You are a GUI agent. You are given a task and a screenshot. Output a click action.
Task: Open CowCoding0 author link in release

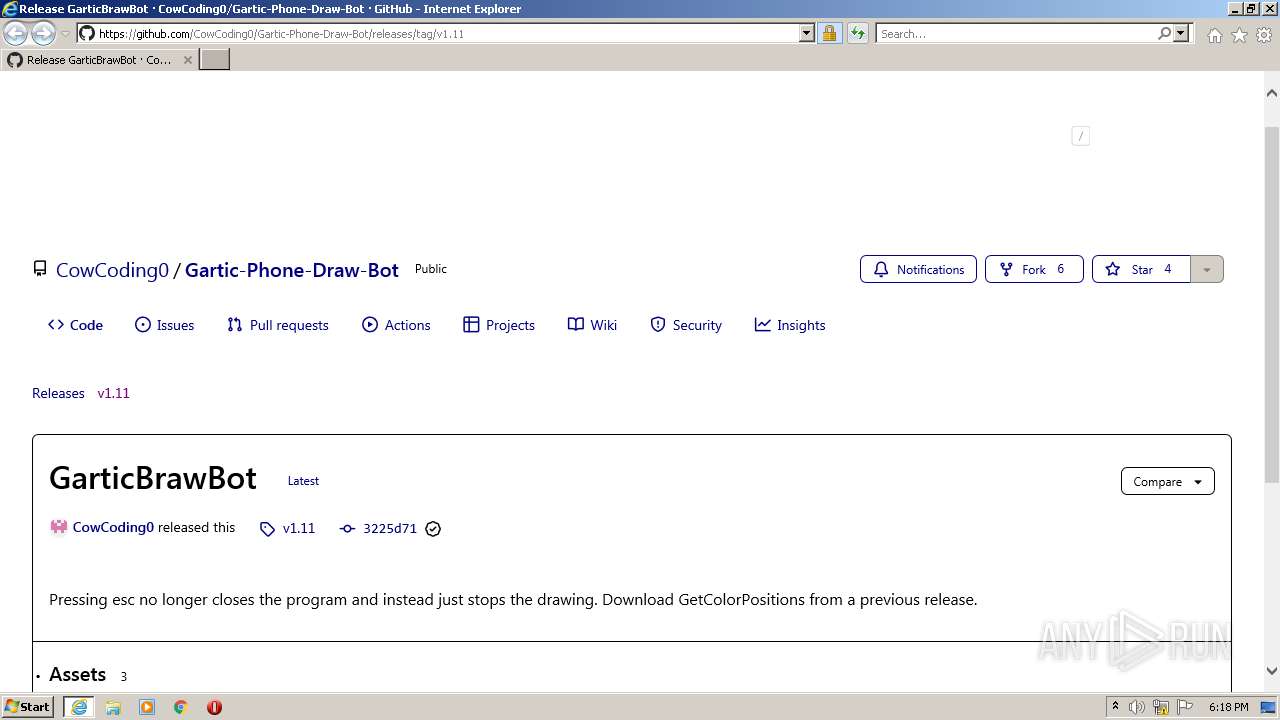coord(113,527)
